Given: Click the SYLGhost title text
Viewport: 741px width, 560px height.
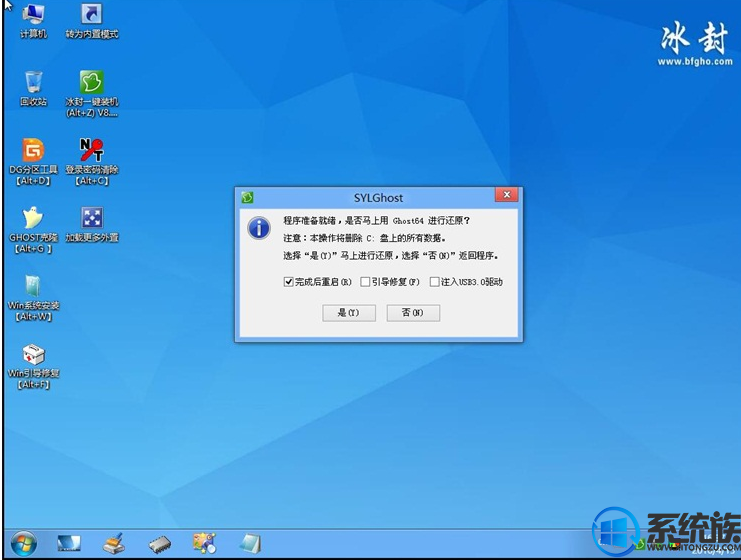Looking at the screenshot, I should [x=379, y=198].
